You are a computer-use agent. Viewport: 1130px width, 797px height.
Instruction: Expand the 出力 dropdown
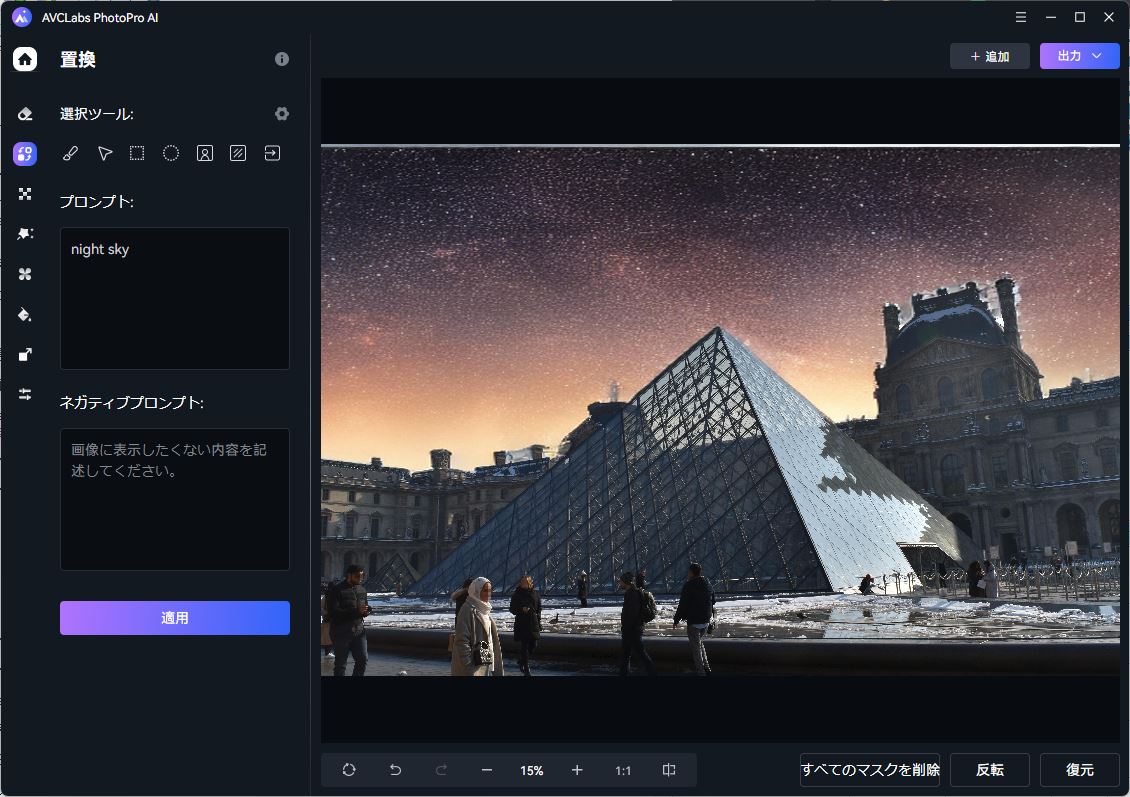click(x=1079, y=56)
